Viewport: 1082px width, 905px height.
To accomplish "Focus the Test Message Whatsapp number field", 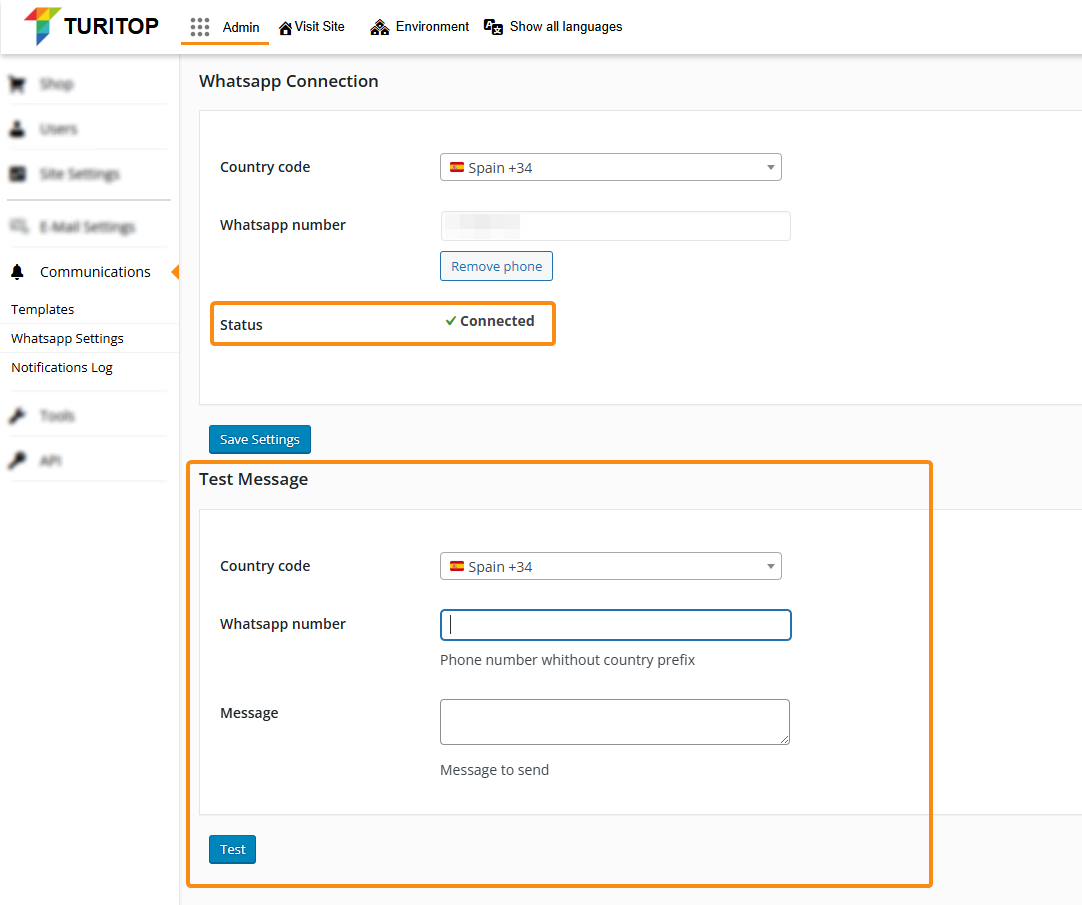I will (615, 625).
